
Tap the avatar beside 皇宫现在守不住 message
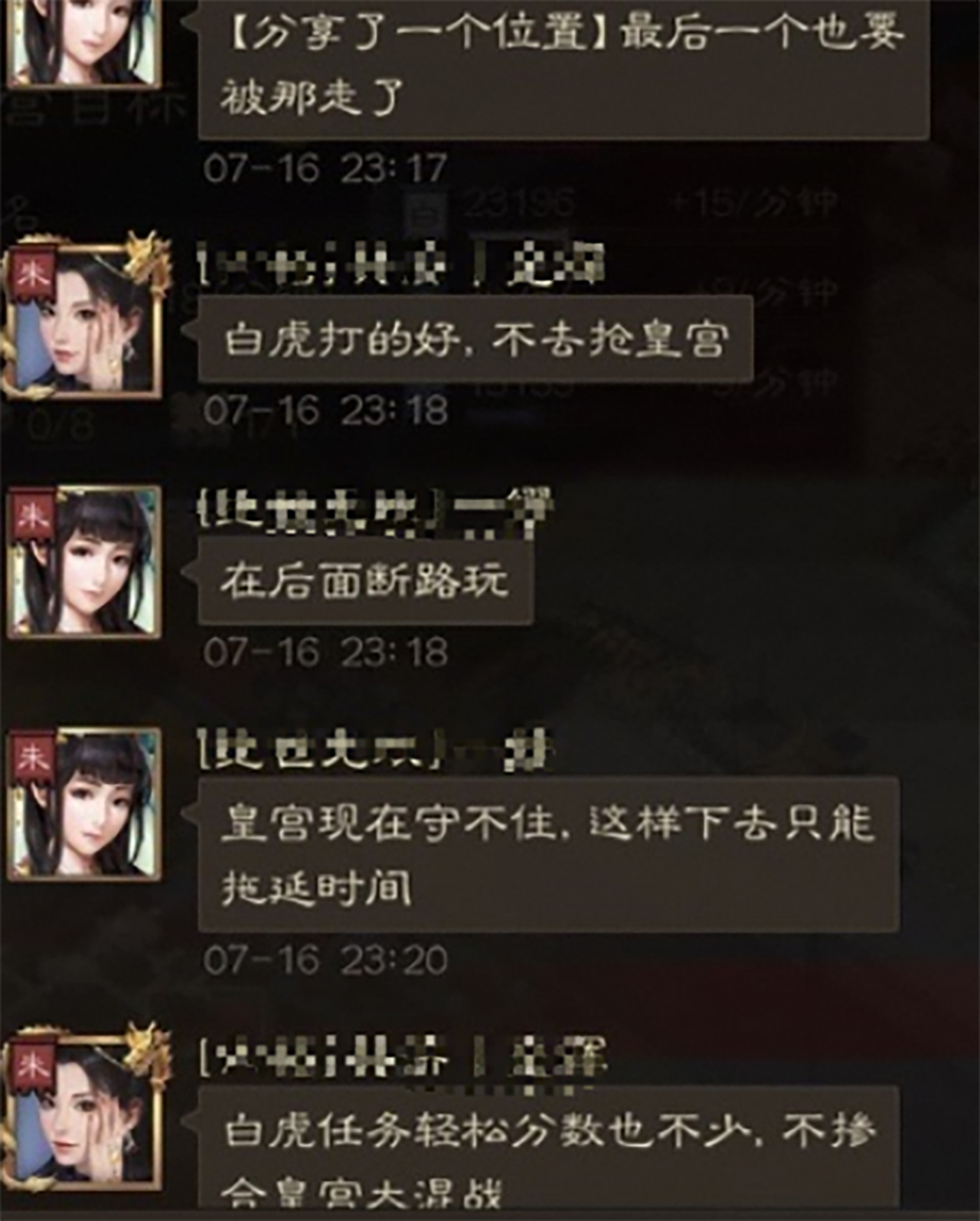84,804
